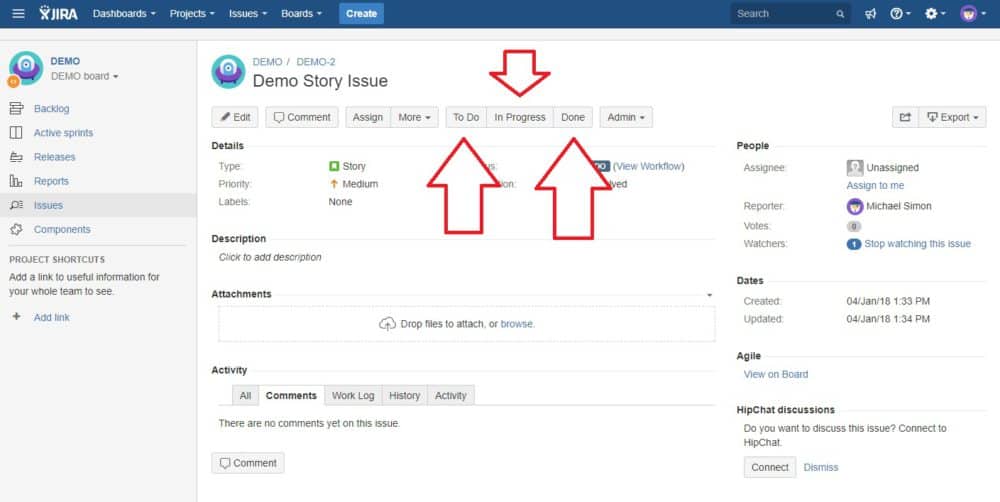Expand the Attachments options arrow
The height and width of the screenshot is (502, 1000).
pos(709,295)
